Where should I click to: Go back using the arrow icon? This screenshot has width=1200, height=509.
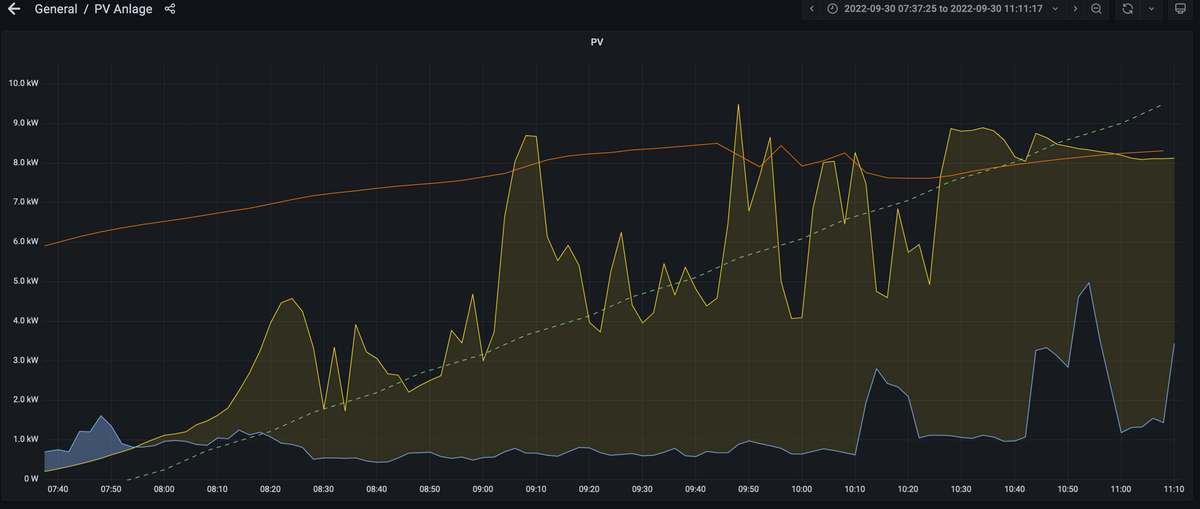[14, 9]
